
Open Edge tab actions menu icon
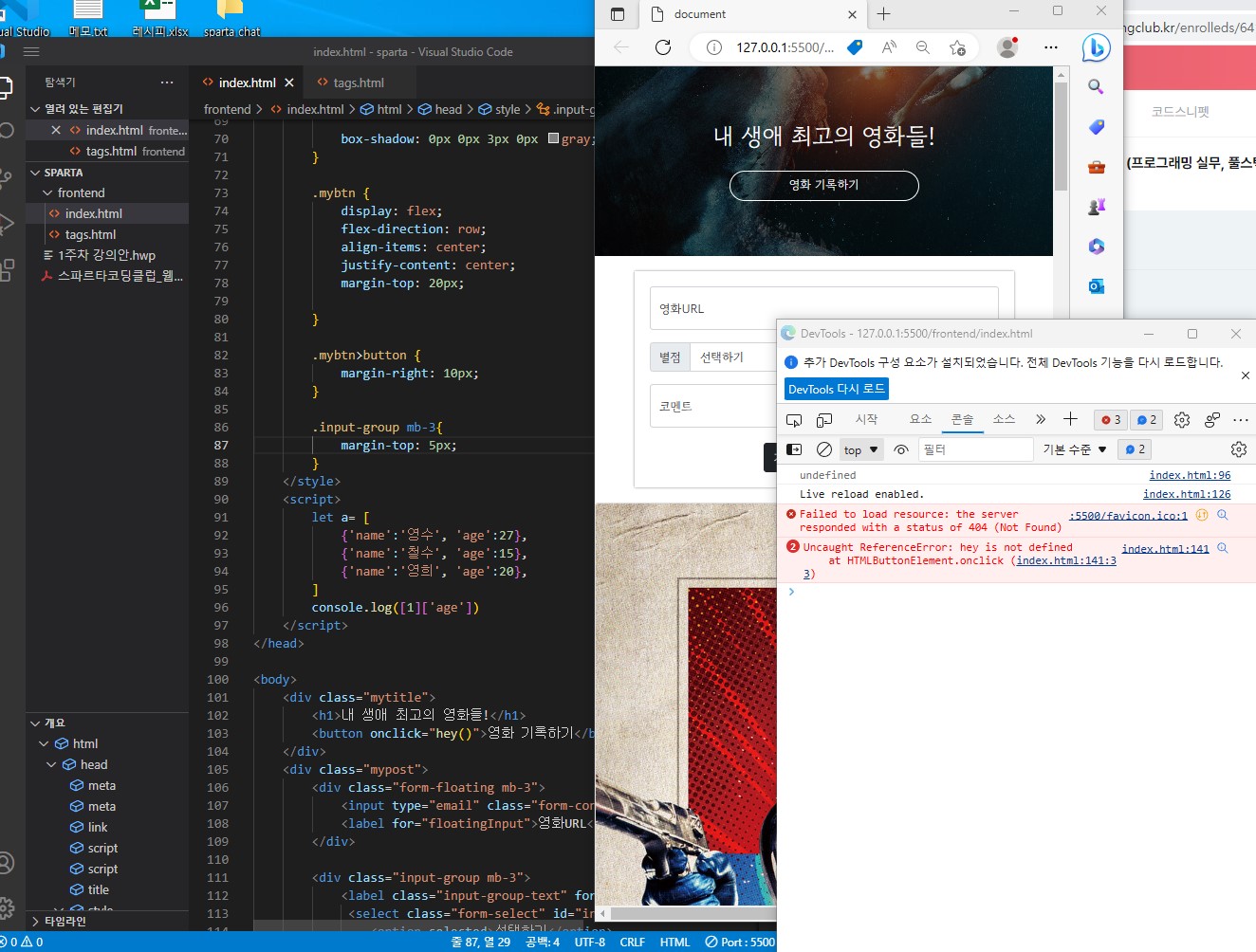click(x=618, y=14)
